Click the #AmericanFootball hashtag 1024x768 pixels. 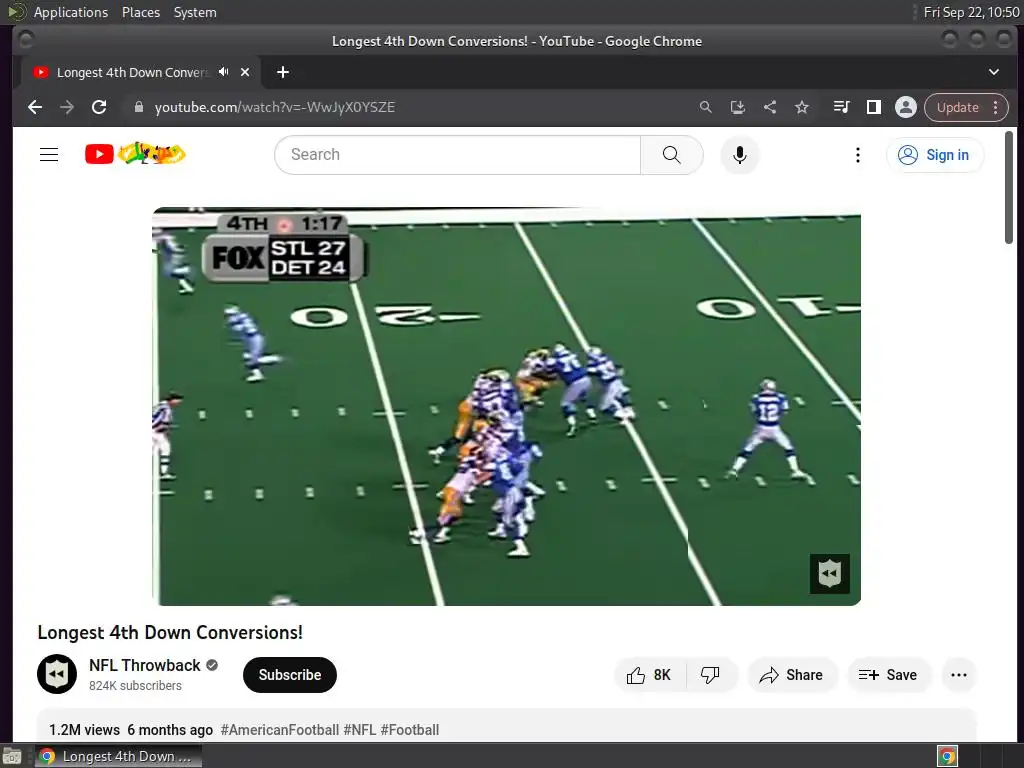click(x=280, y=729)
